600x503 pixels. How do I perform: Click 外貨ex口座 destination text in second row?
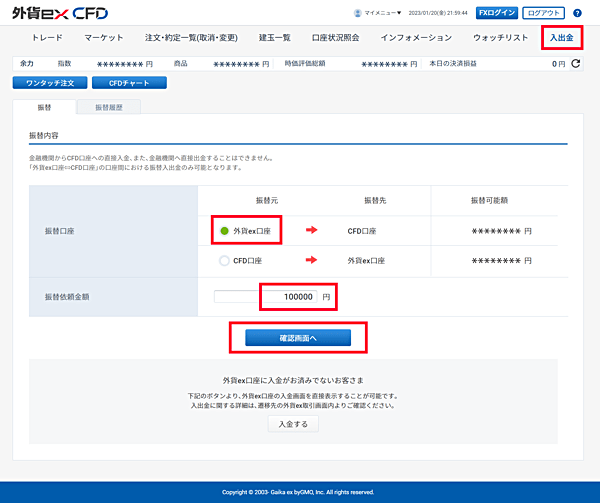pos(366,261)
